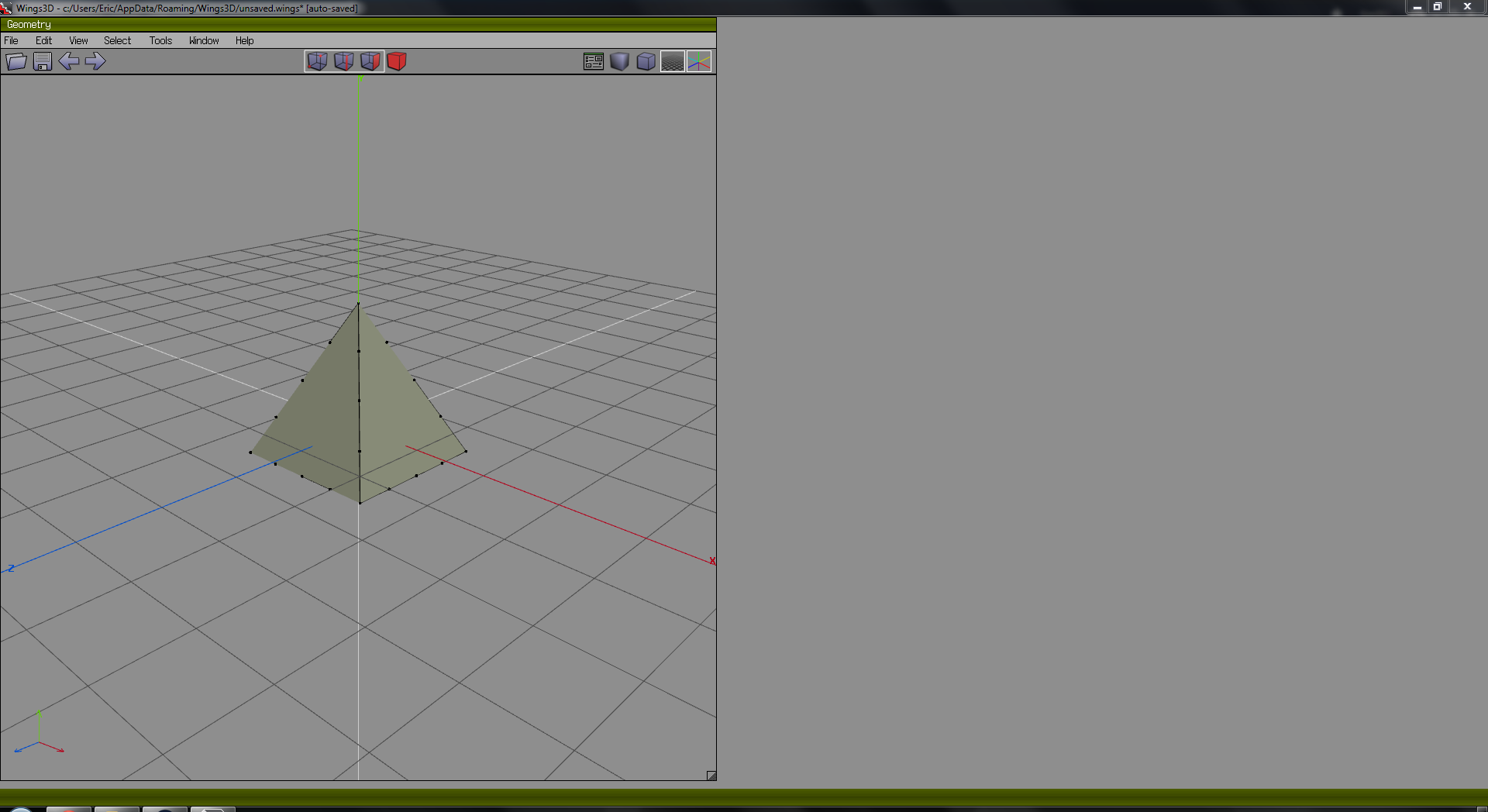Switch to face selection mode
Image resolution: width=1488 pixels, height=812 pixels.
(370, 61)
